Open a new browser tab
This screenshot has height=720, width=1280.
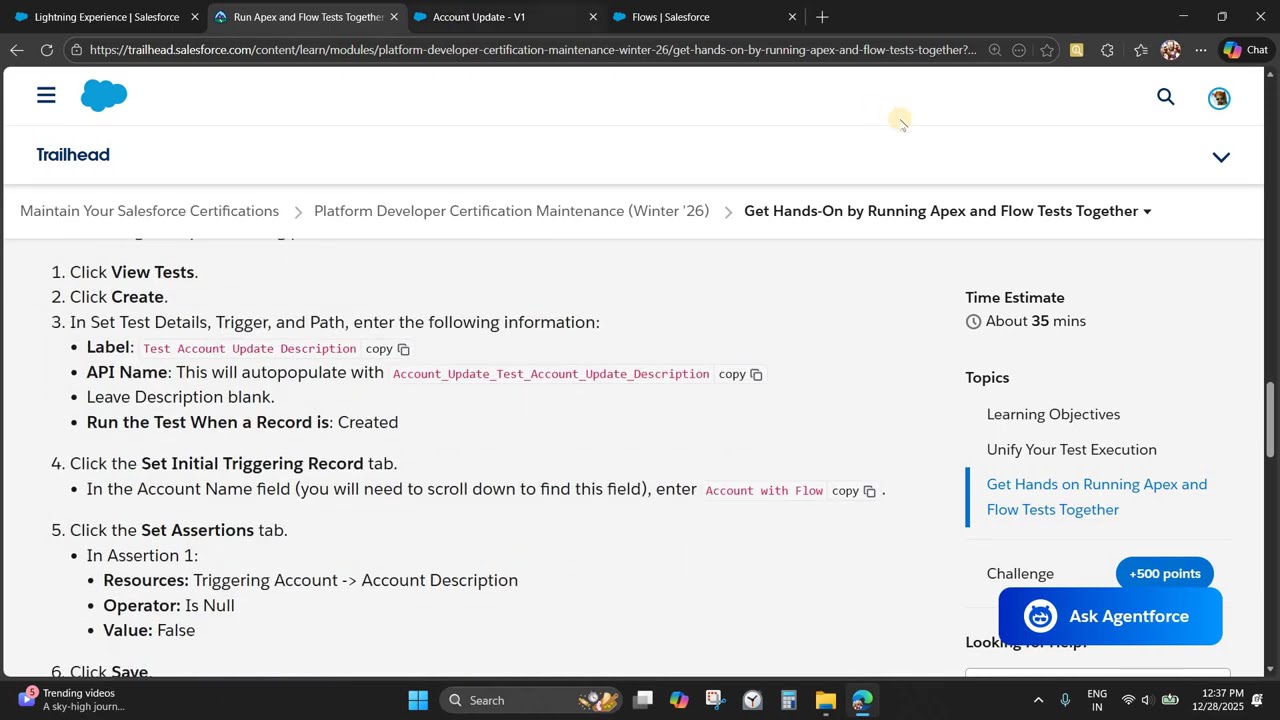(x=822, y=17)
